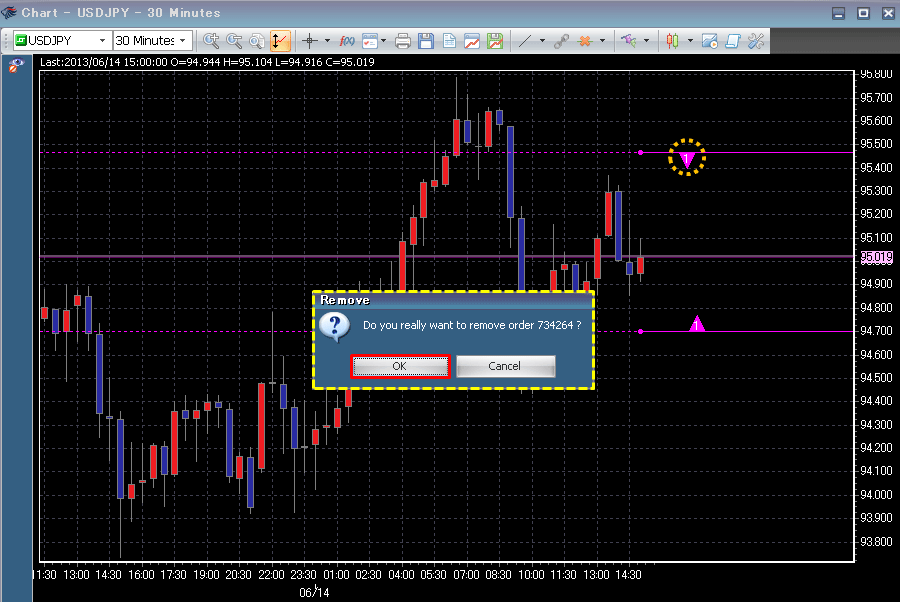Toggle the eye visibility icon in sidebar
This screenshot has width=900, height=602.
click(16, 65)
